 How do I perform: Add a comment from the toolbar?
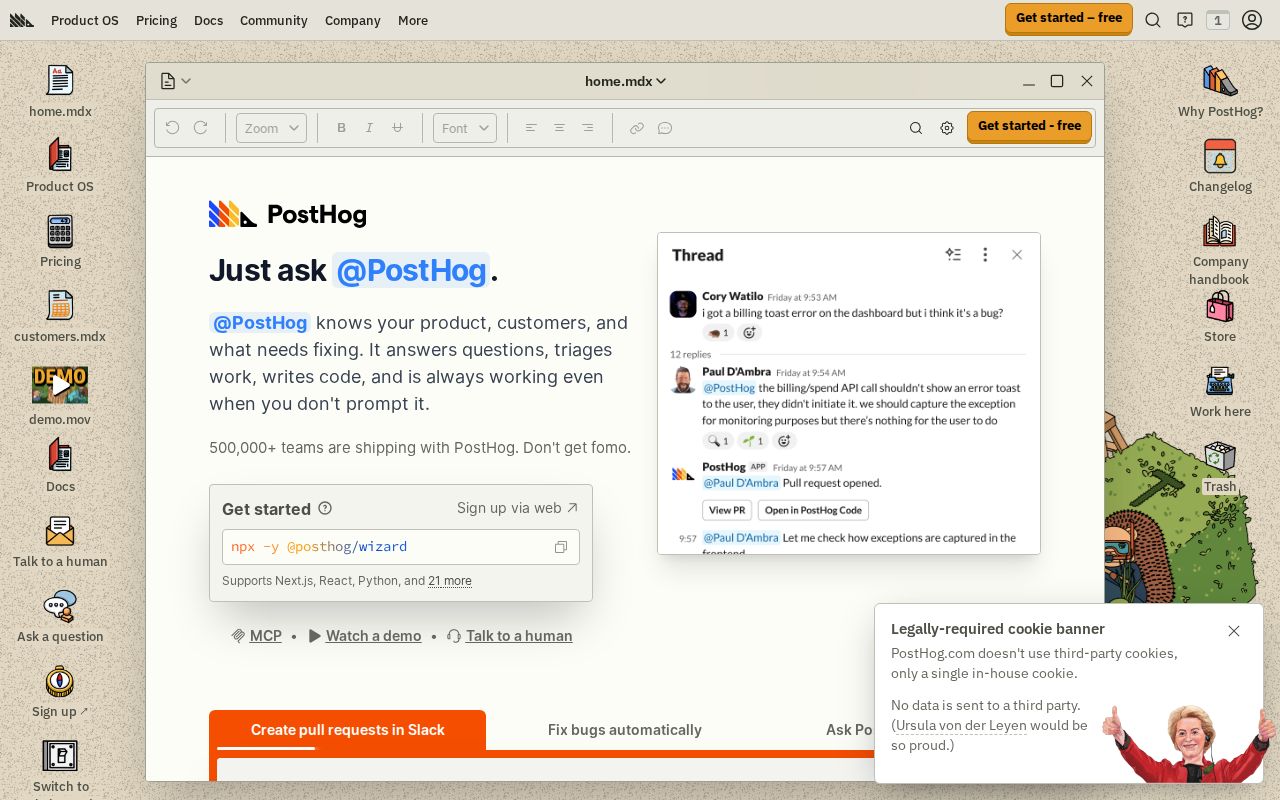point(664,128)
